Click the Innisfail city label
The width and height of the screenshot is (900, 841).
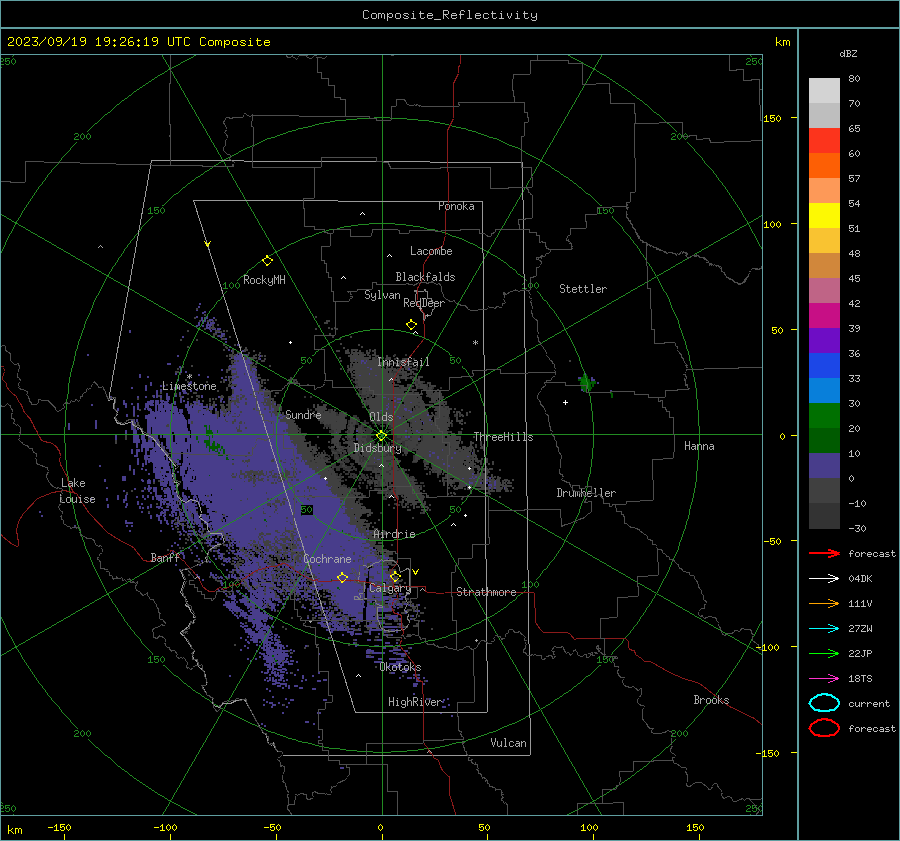tap(403, 362)
